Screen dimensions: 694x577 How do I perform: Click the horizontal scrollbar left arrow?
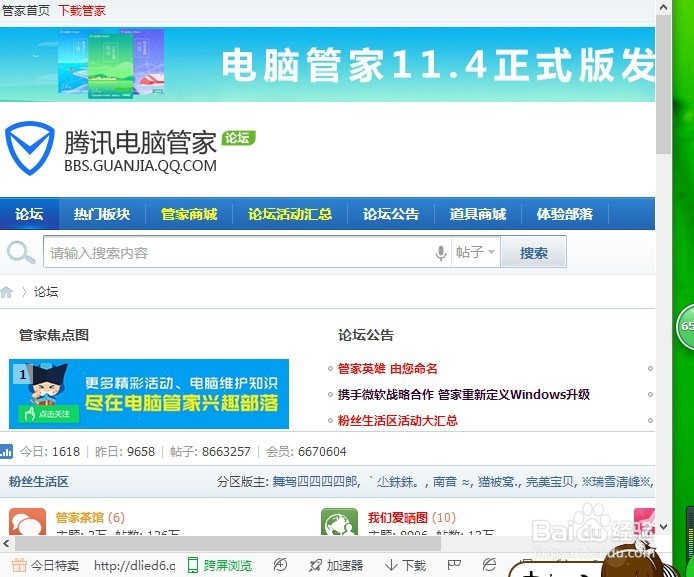tap(6, 543)
